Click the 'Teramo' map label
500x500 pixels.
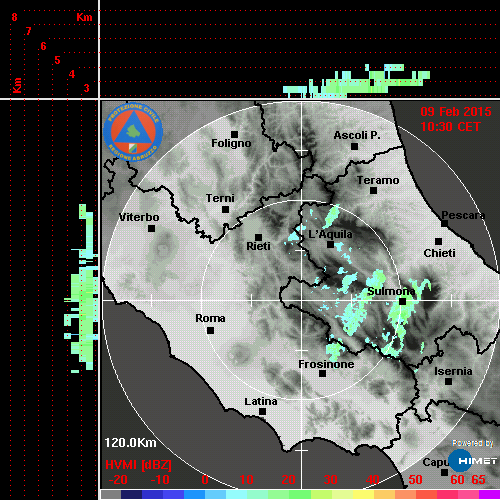click(378, 180)
